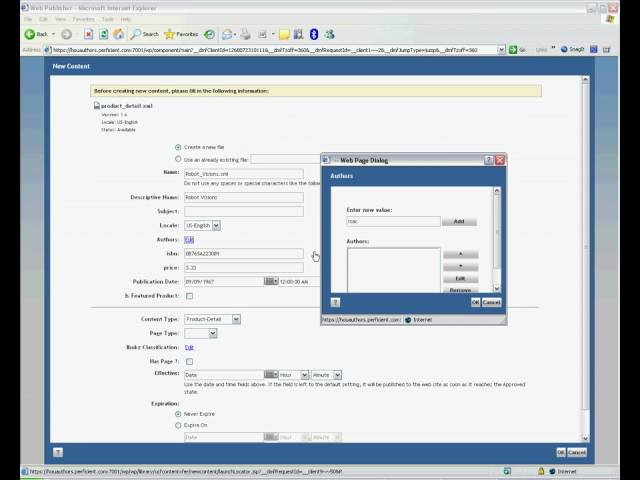Open Publication Date calendar picker
Screen dimensions: 640x480
271,281
